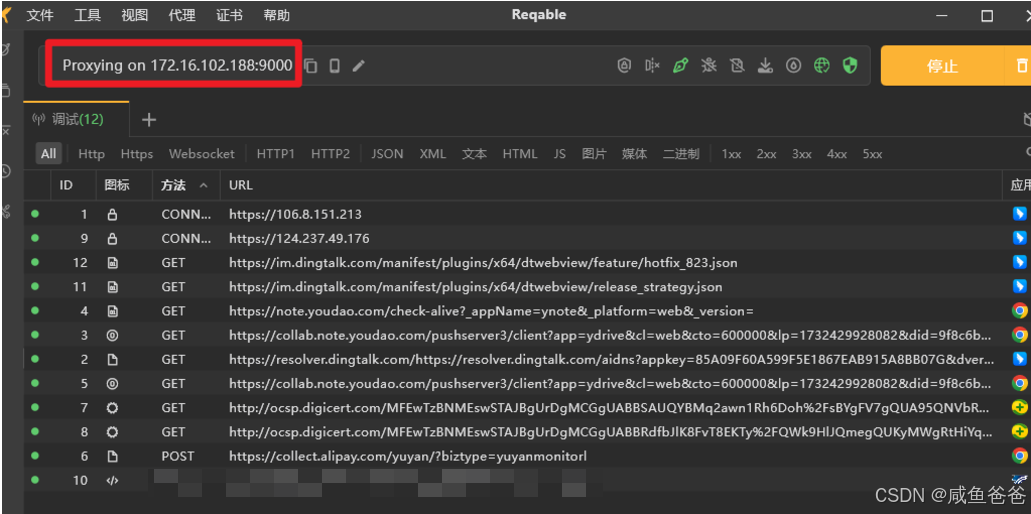Click the URL column header
The image size is (1031, 514).
241,185
